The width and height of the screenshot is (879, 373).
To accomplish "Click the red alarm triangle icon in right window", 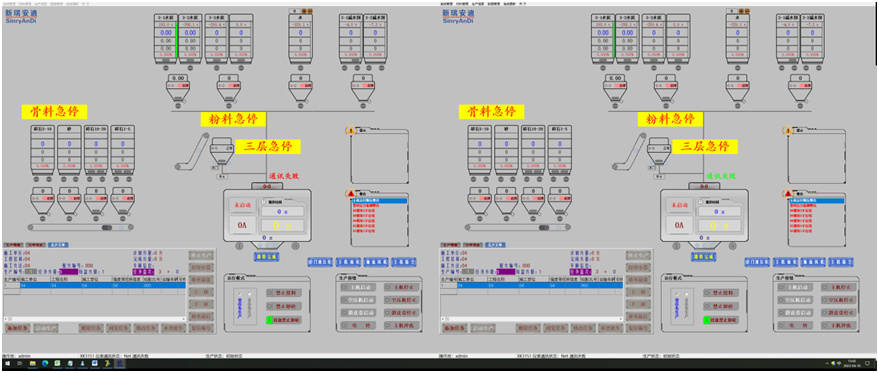I will coord(787,194).
